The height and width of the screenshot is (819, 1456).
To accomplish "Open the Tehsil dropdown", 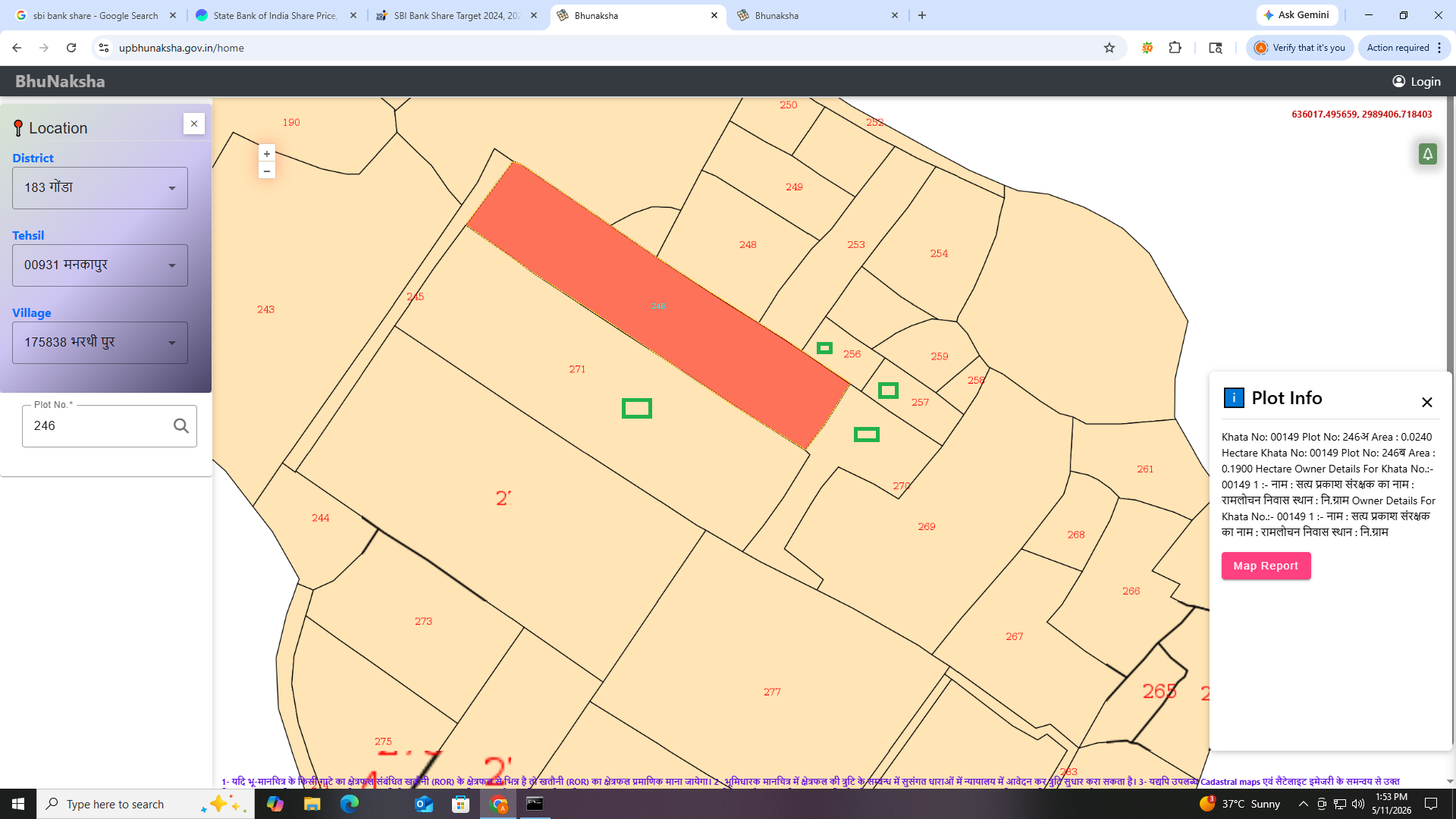I will coord(100,265).
